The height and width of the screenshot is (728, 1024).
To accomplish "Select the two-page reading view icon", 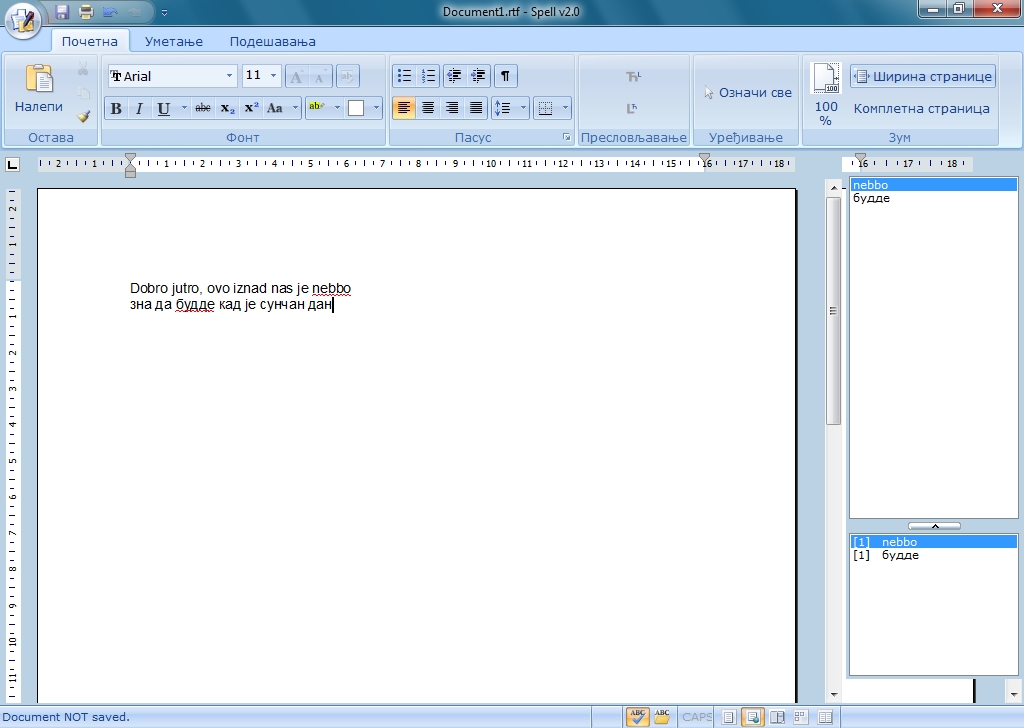I will [x=777, y=718].
